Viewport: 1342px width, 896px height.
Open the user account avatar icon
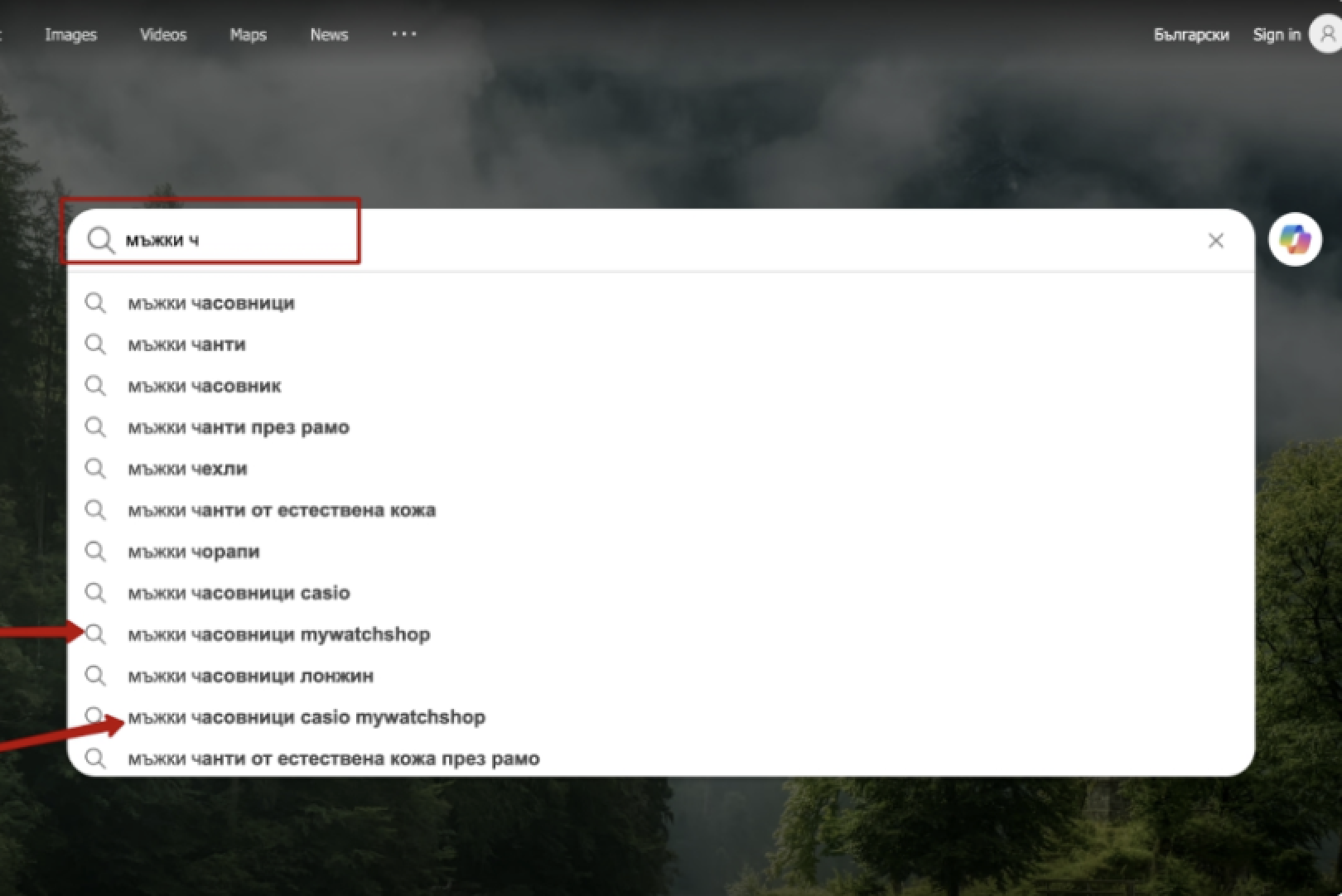coord(1326,35)
